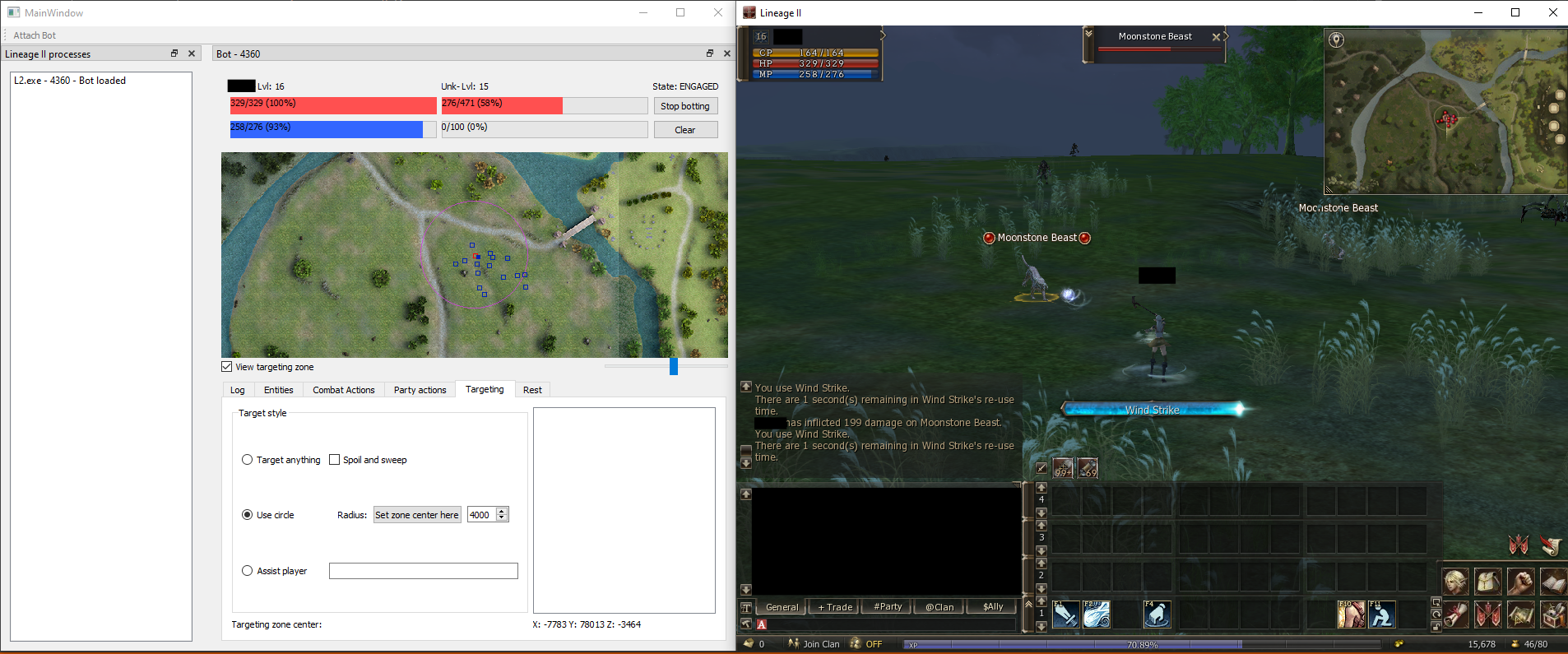Click the Assist player name input field
This screenshot has width=1568, height=654.
(424, 571)
